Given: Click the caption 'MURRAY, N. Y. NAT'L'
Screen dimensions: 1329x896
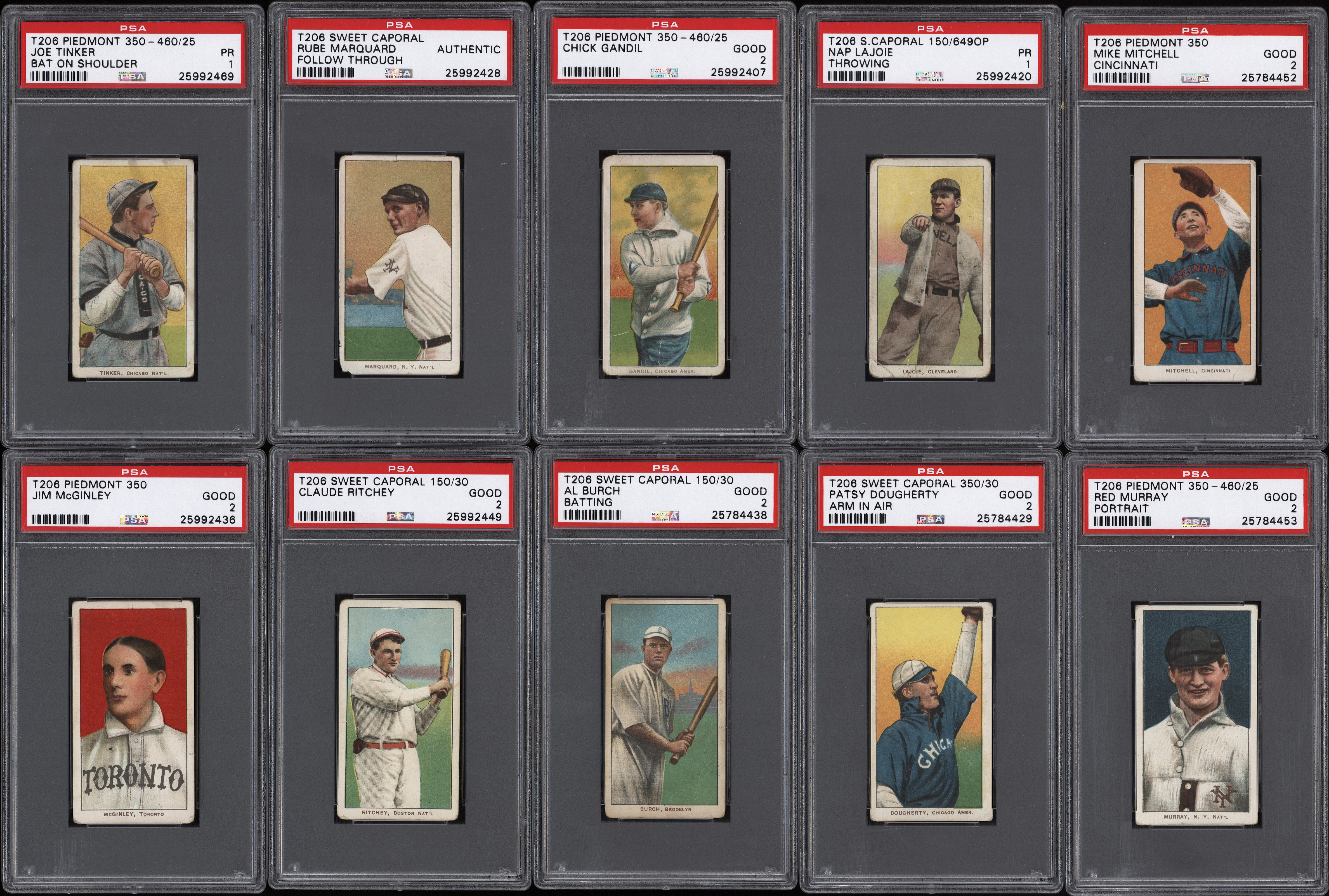Looking at the screenshot, I should click(1196, 818).
